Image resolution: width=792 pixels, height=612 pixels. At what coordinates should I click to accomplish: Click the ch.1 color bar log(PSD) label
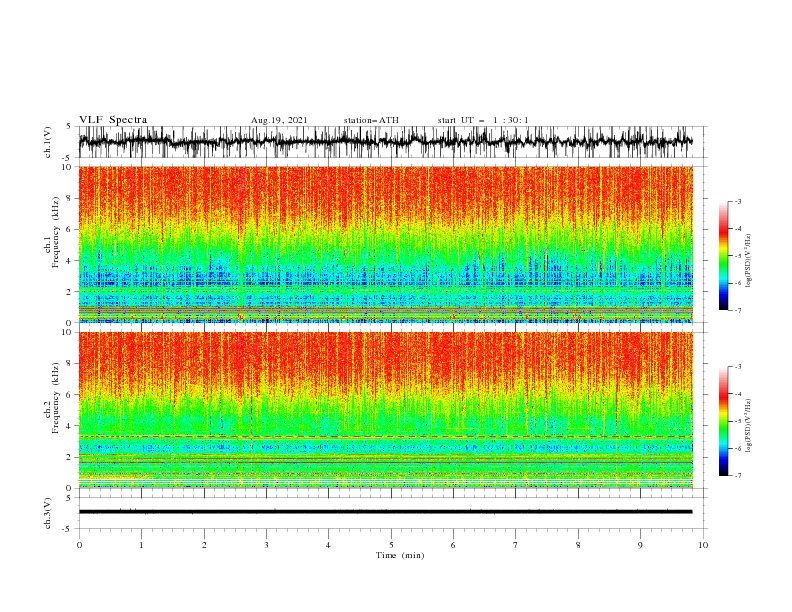[749, 261]
